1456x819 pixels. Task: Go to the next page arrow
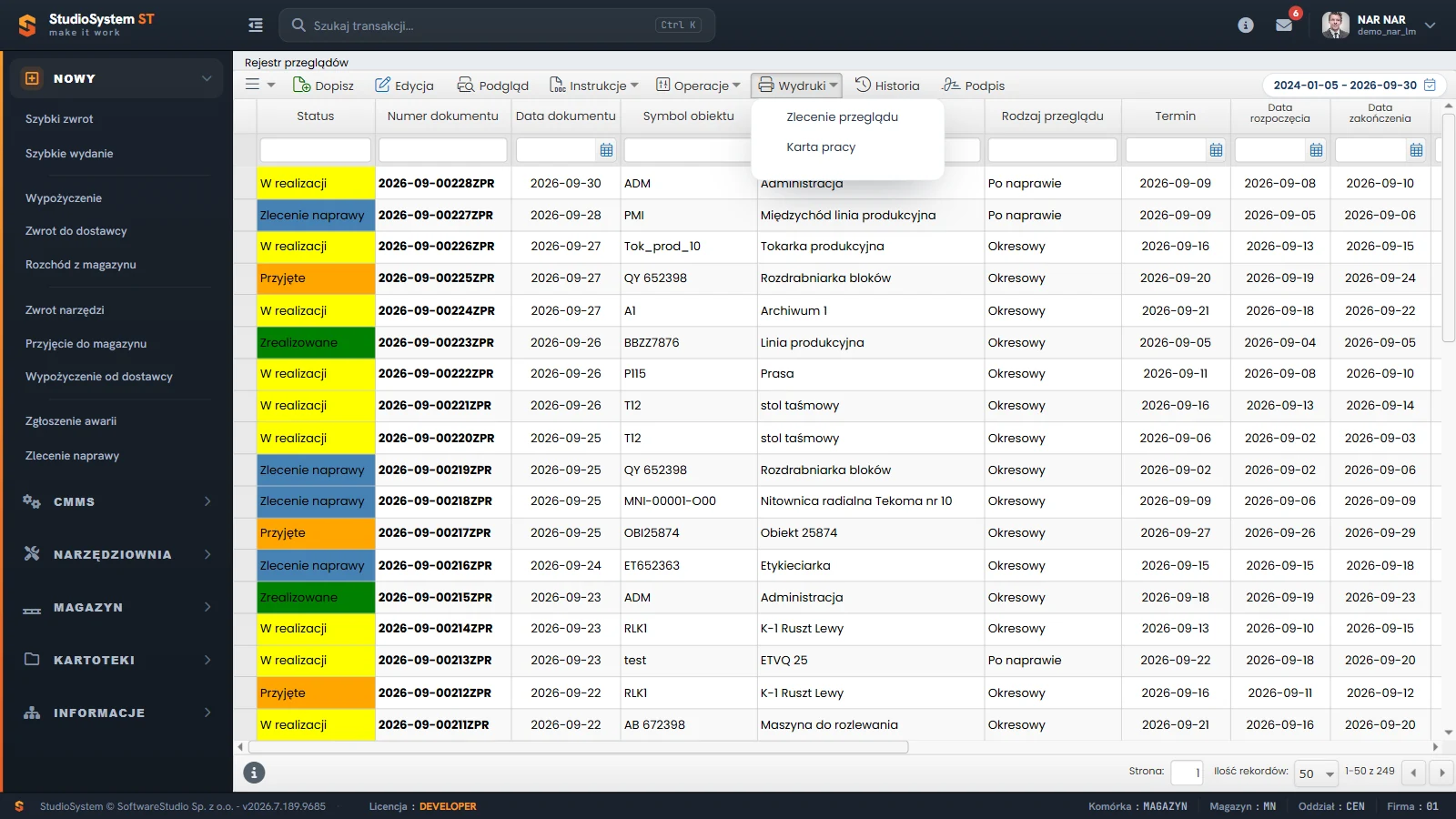(1441, 773)
